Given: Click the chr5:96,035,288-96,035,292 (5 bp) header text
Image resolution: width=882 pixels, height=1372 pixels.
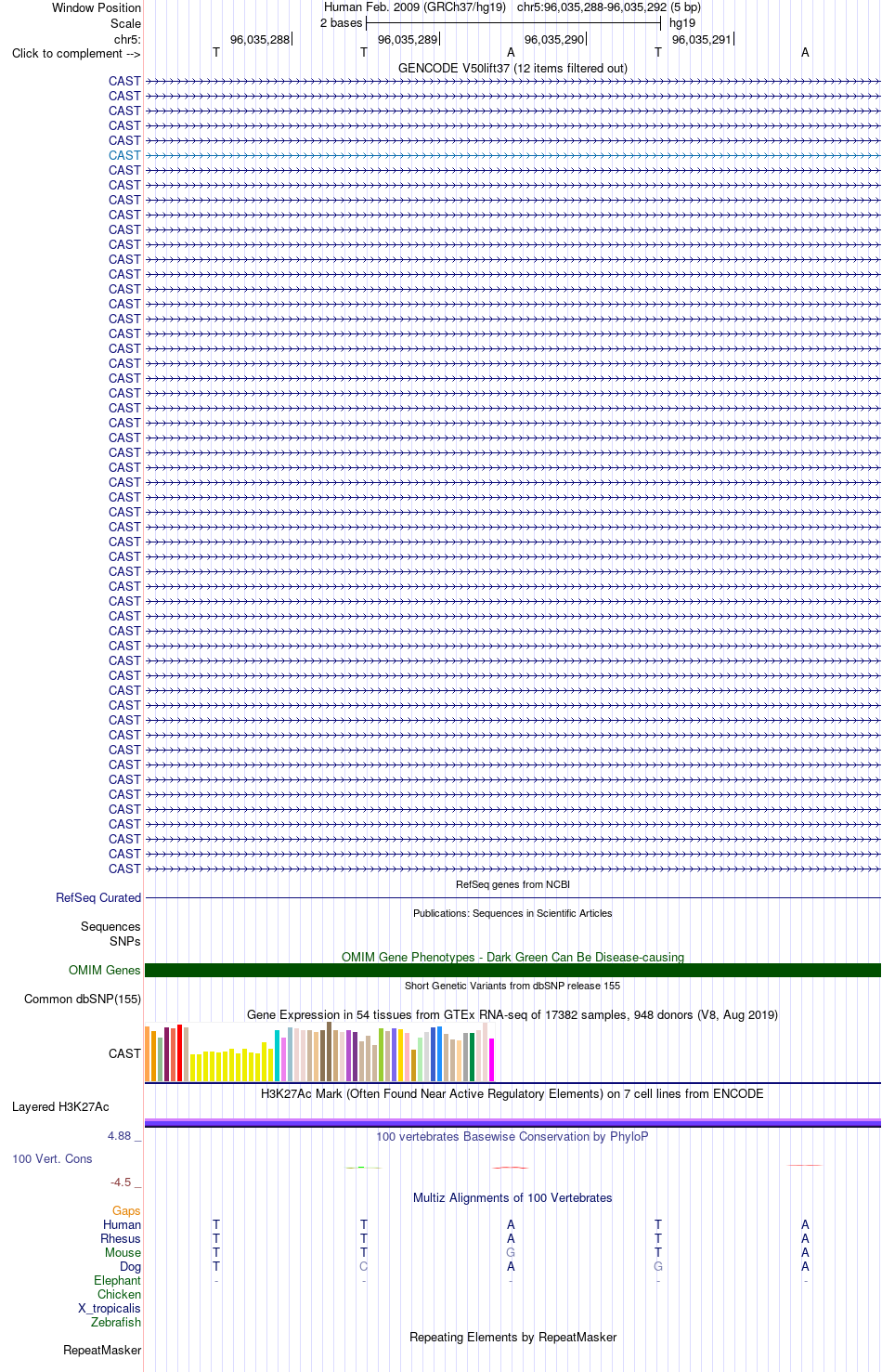Looking at the screenshot, I should [x=609, y=7].
